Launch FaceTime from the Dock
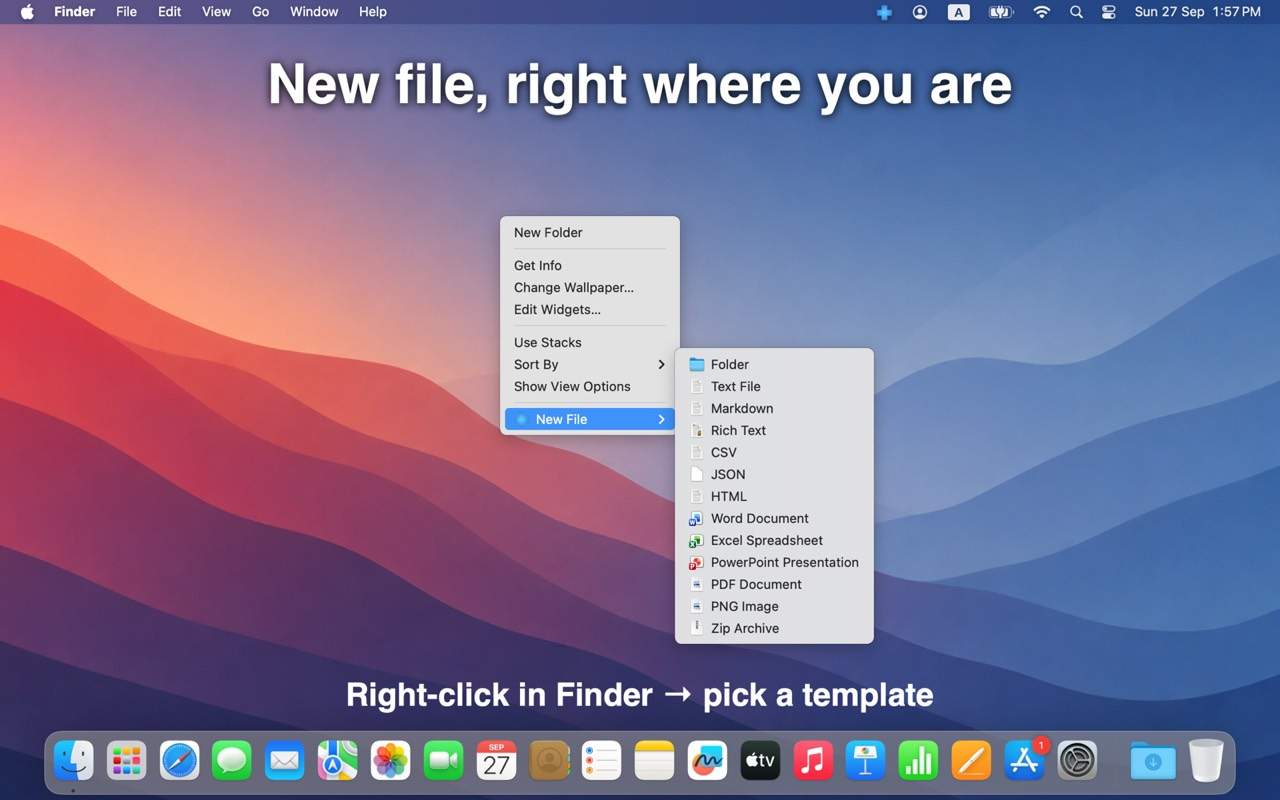 [x=443, y=761]
